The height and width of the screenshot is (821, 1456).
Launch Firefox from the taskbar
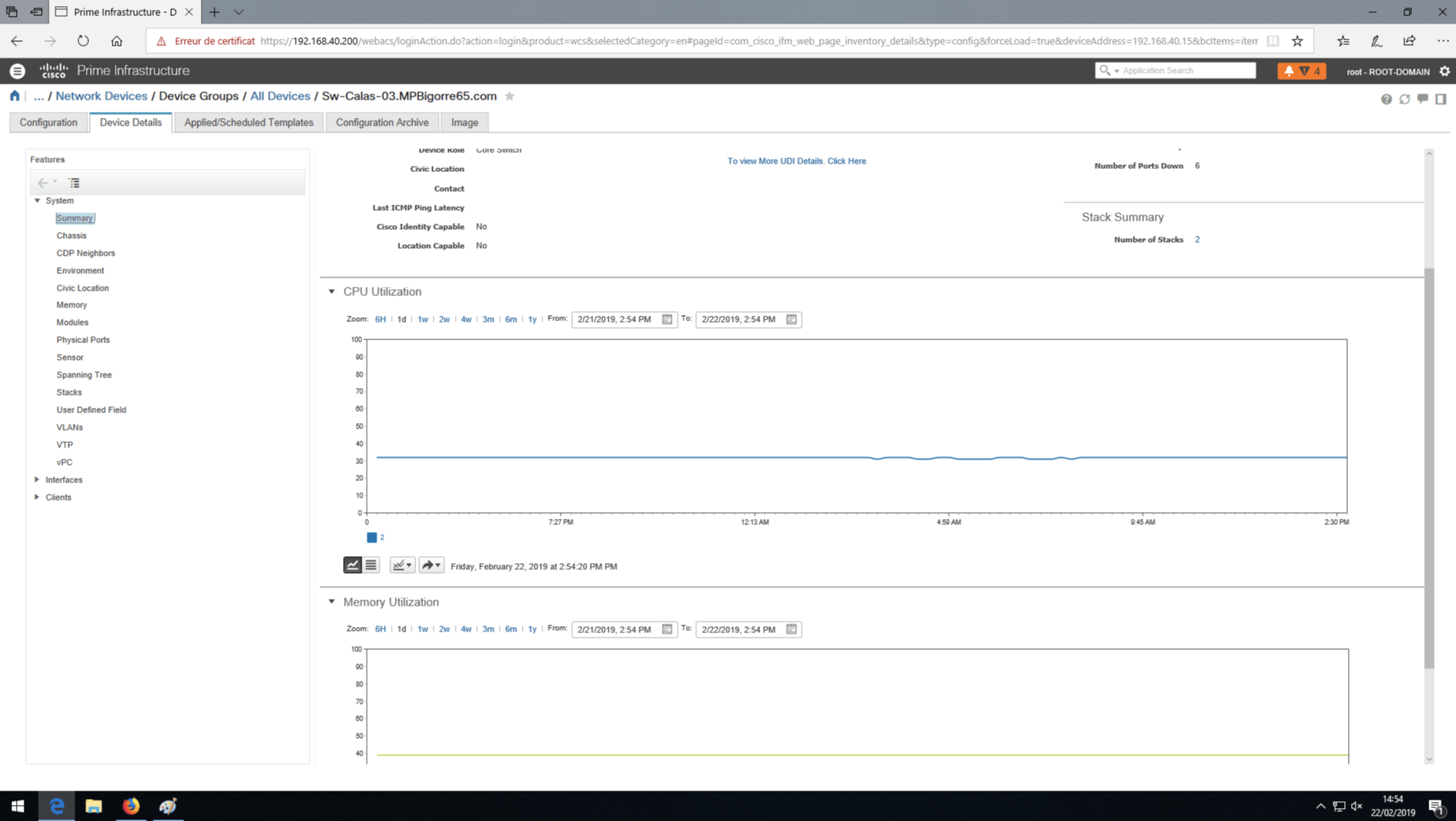(x=131, y=806)
